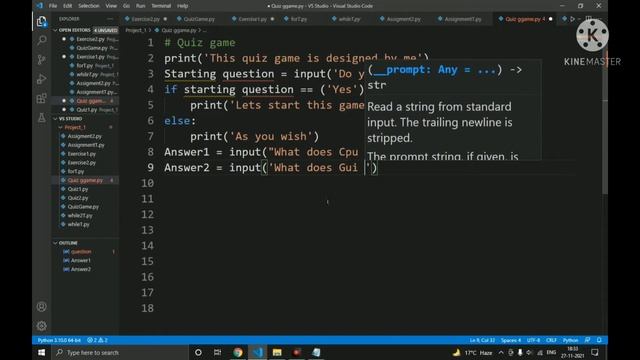Select Answer2 in the Outline

[80, 269]
